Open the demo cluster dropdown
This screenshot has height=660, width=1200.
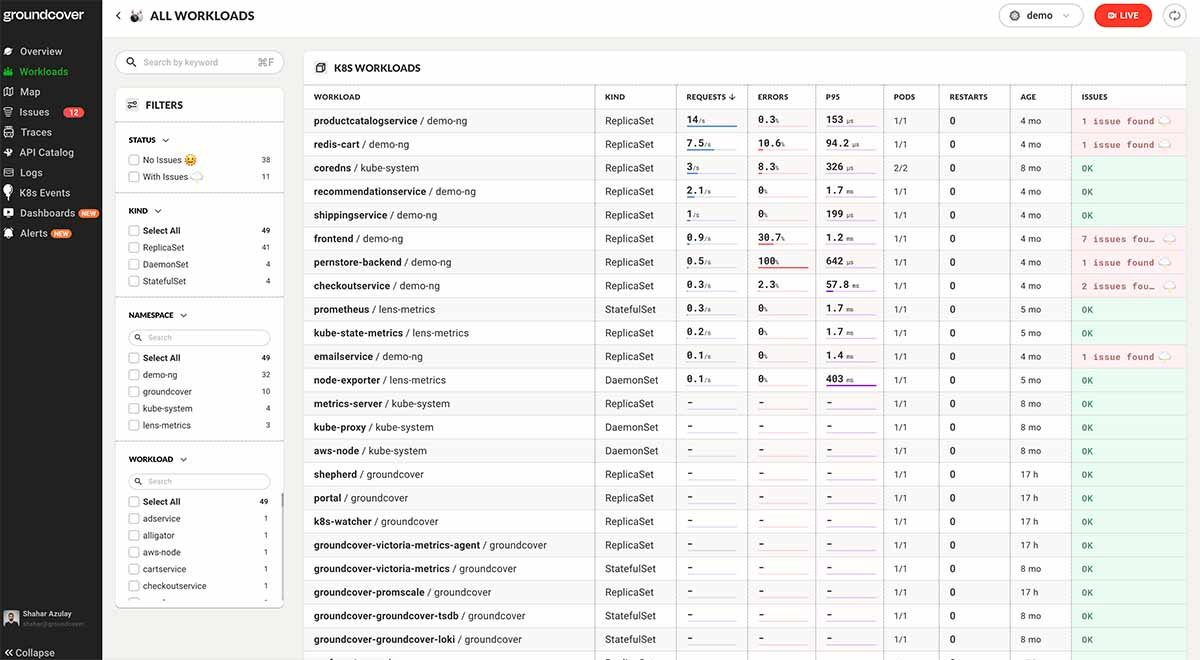pos(1041,16)
